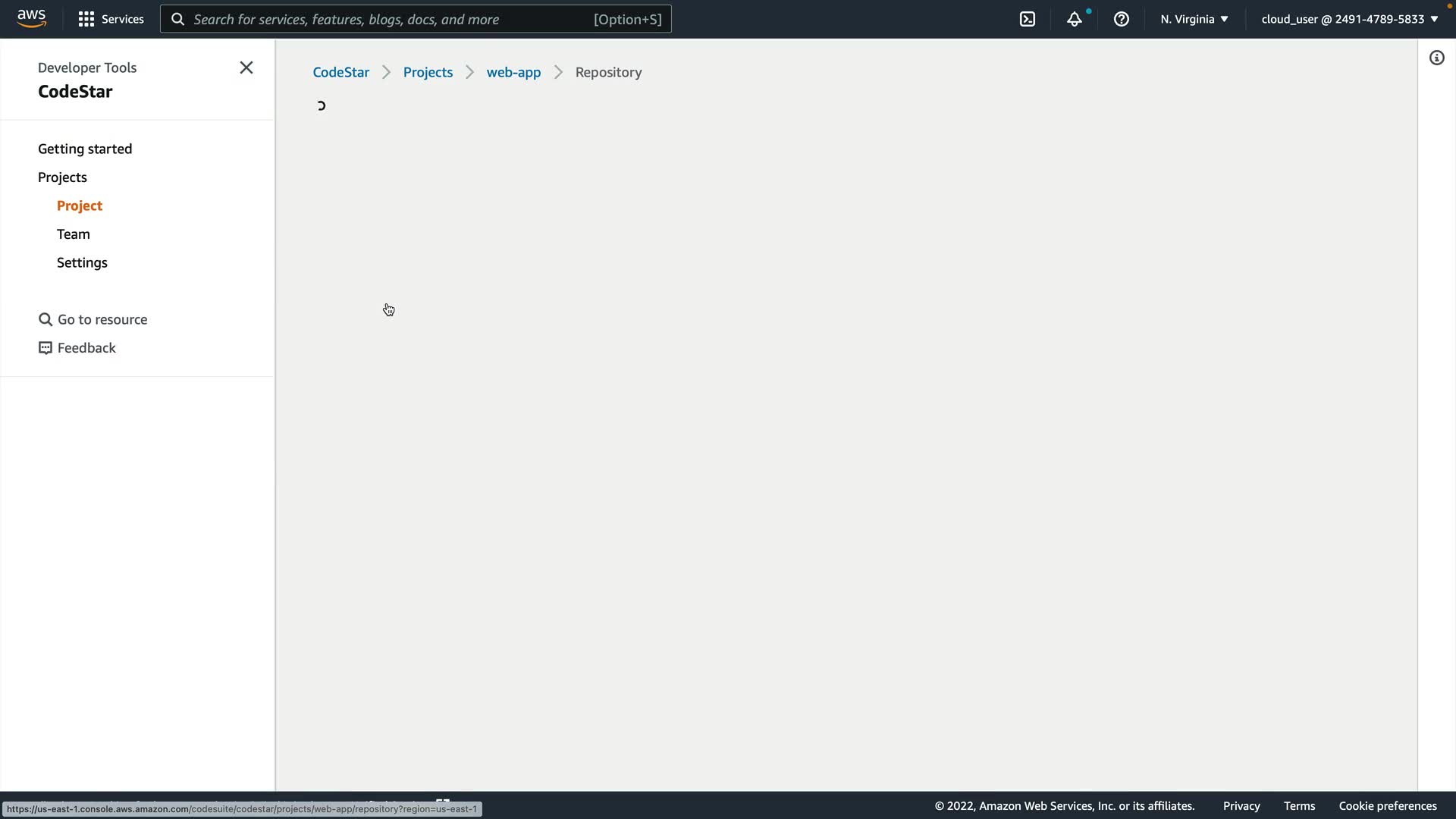Expand the cloud_user account dropdown
Screen dimensions: 1456x819
pos(1349,19)
